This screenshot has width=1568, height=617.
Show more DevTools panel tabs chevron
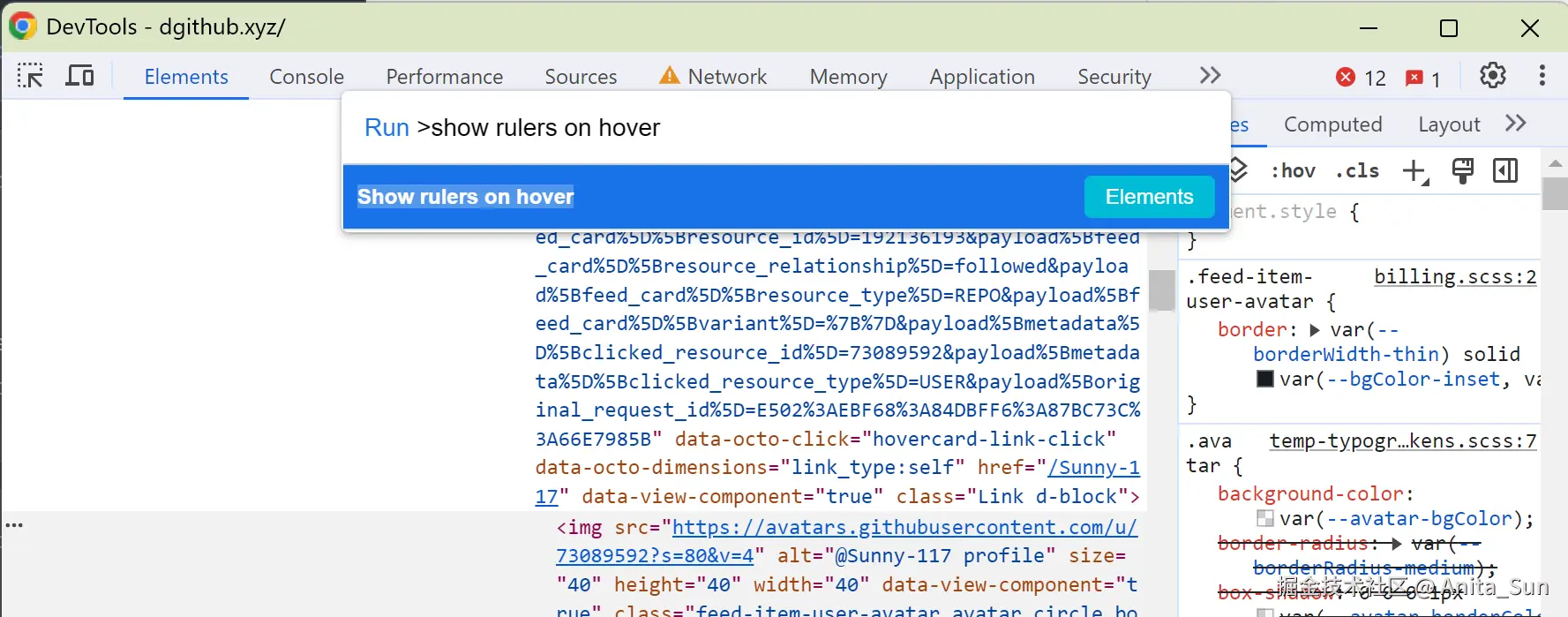click(1210, 76)
